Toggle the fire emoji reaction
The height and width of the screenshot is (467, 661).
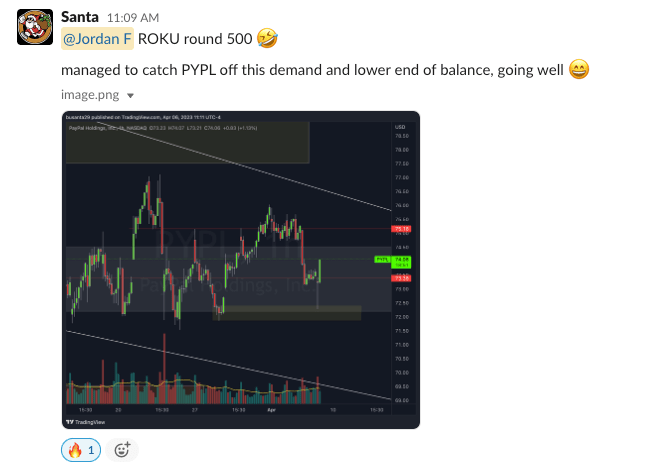[x=83, y=450]
